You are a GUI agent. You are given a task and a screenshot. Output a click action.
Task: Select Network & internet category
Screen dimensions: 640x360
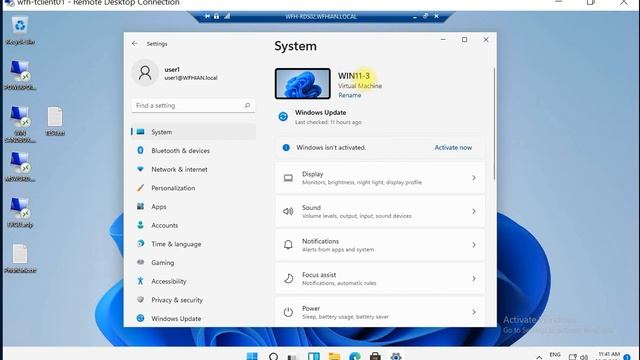pos(193,169)
